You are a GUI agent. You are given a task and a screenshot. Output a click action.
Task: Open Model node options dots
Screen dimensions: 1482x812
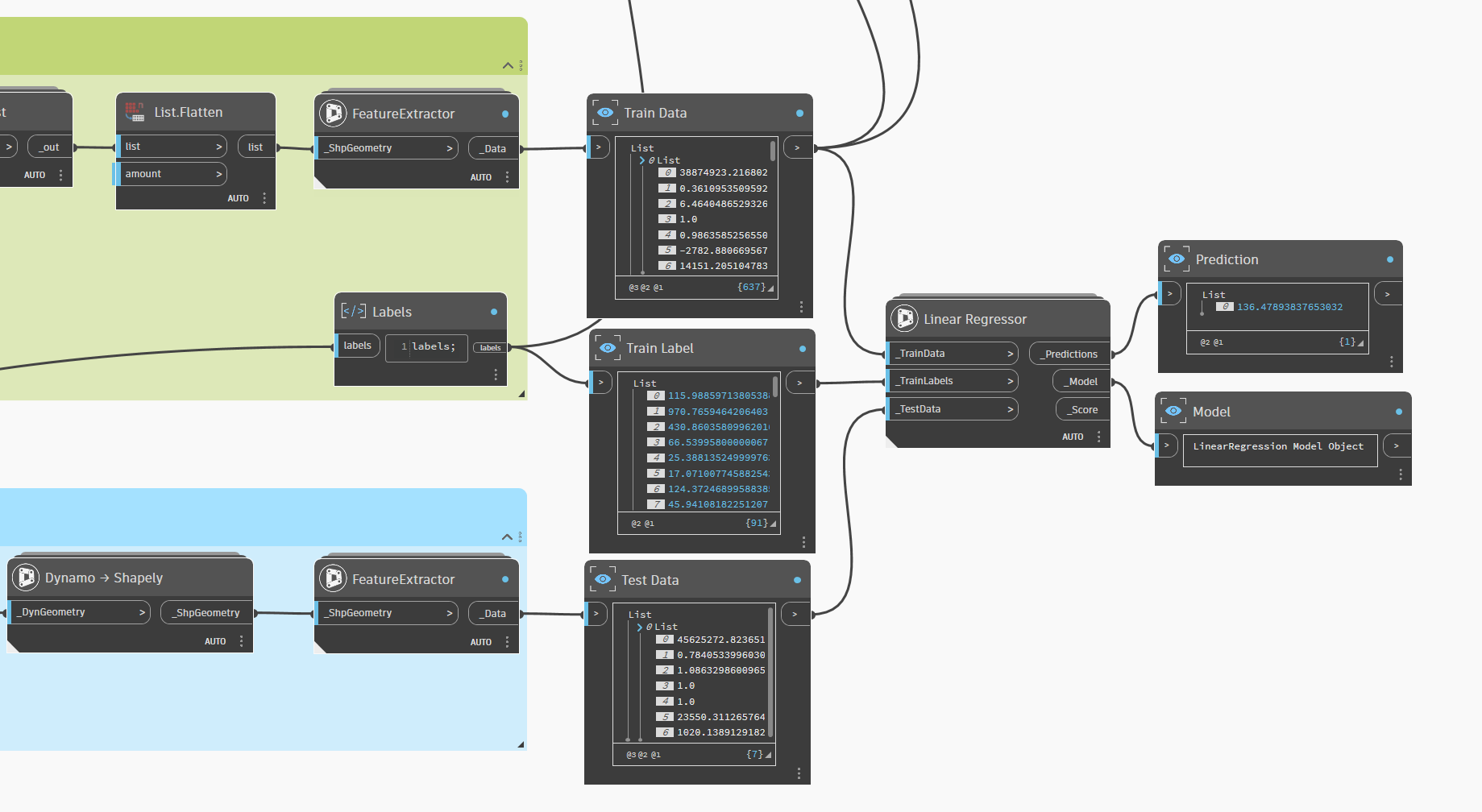1401,474
